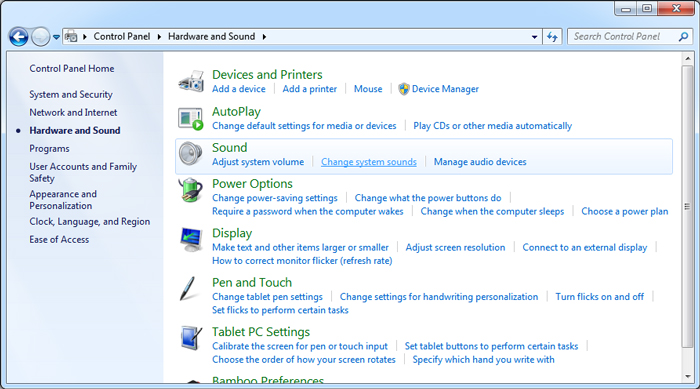Viewport: 700px width, 389px height.
Task: Click Play CDs or other media automatically
Action: (x=492, y=126)
